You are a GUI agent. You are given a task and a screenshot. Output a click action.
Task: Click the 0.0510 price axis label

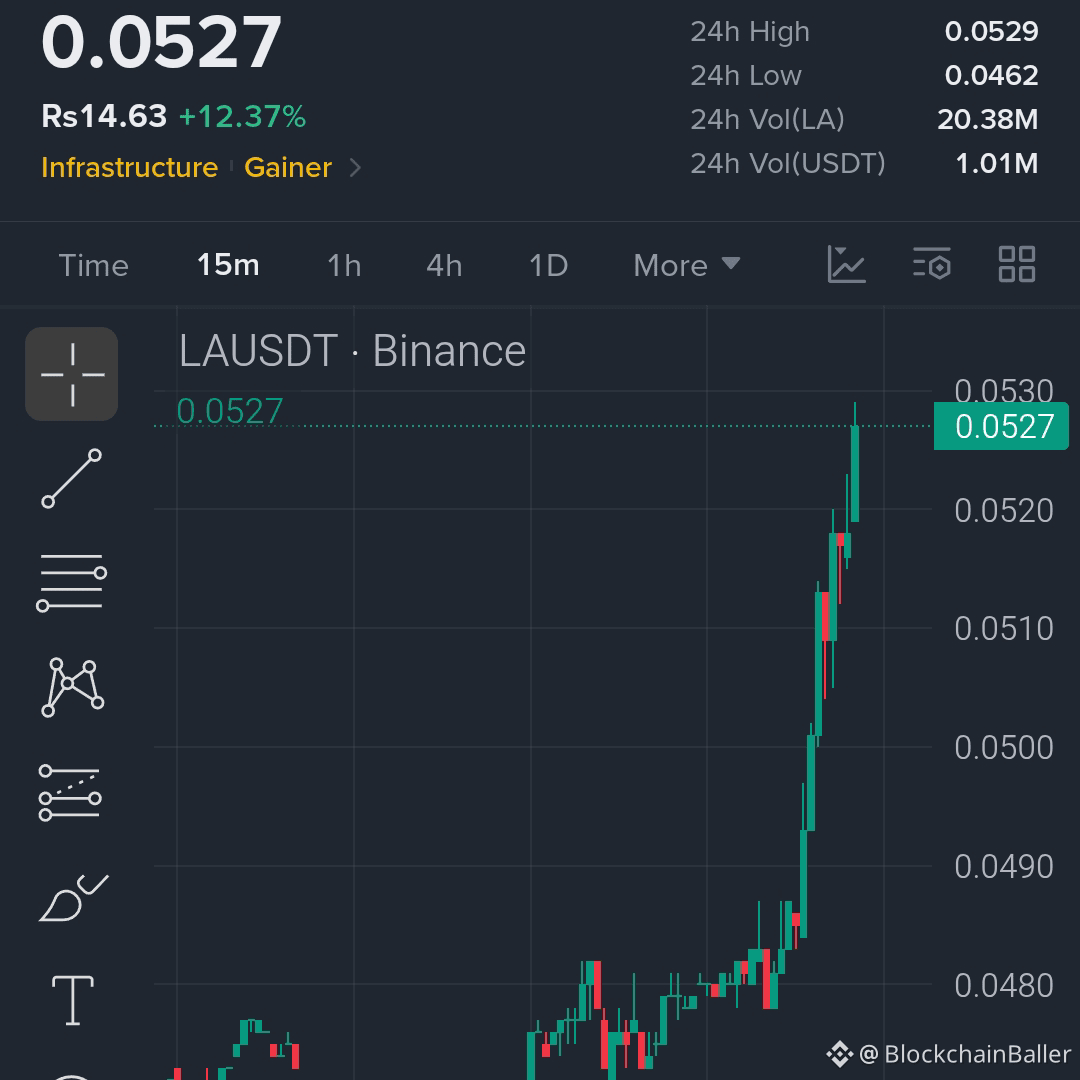[x=1004, y=629]
